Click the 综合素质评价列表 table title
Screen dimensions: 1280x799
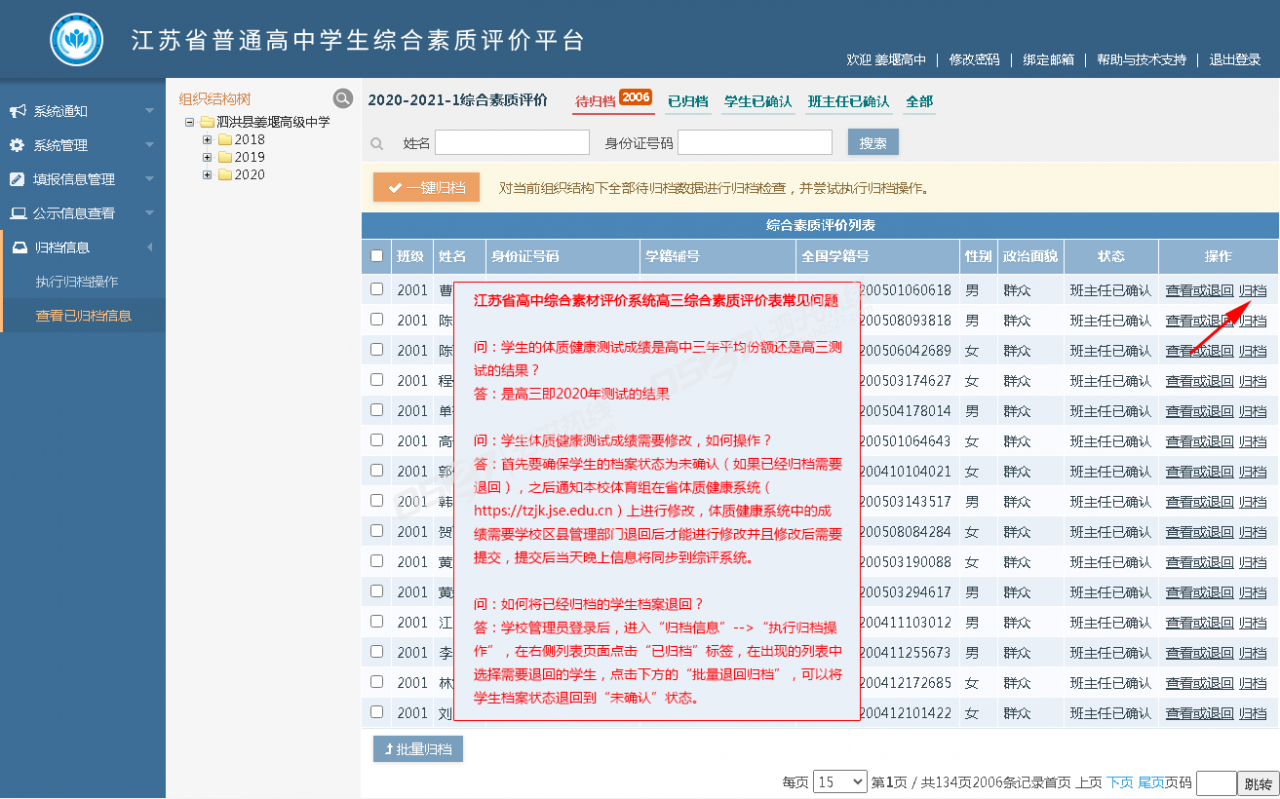point(820,226)
